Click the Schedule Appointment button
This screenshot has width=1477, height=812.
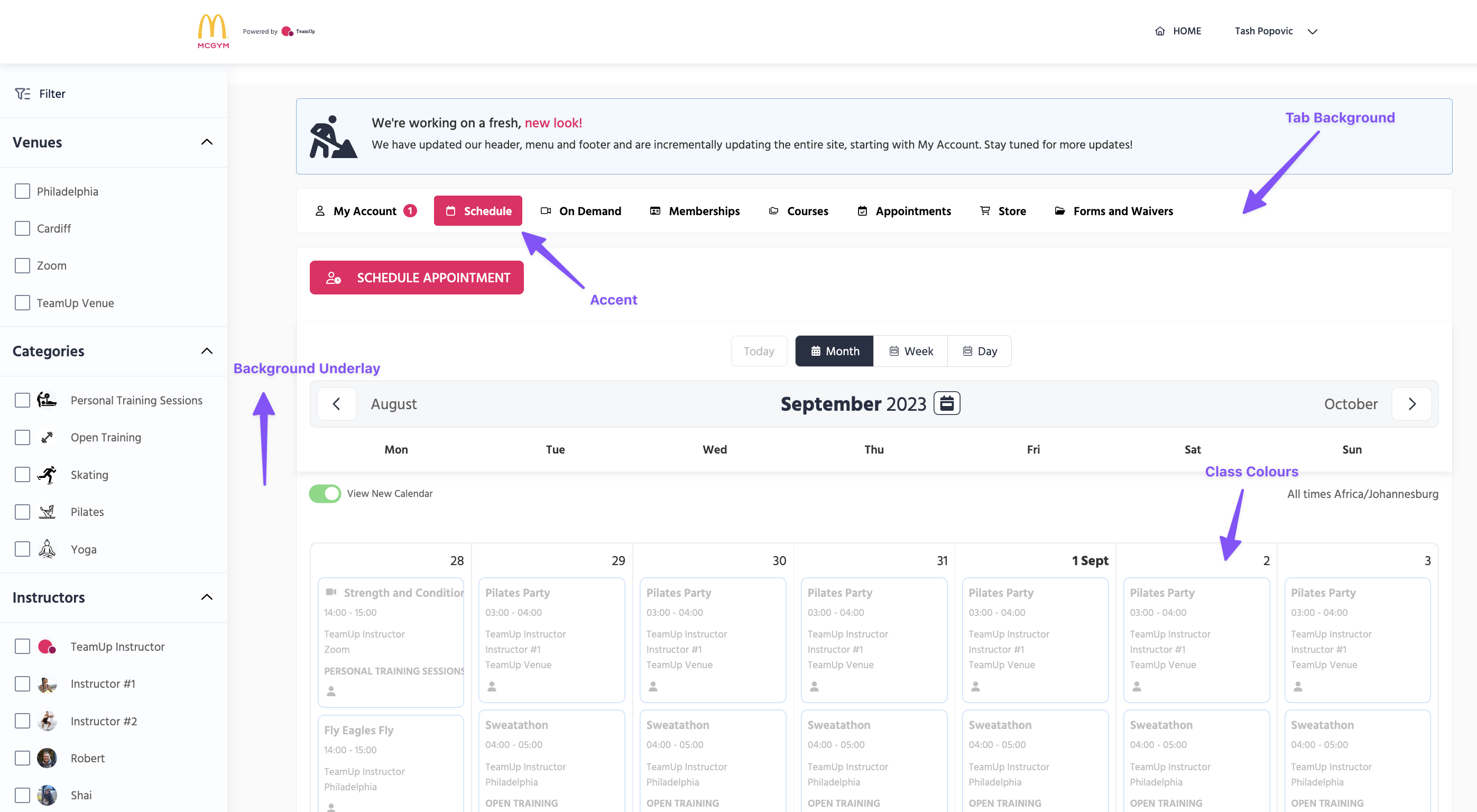click(x=416, y=278)
